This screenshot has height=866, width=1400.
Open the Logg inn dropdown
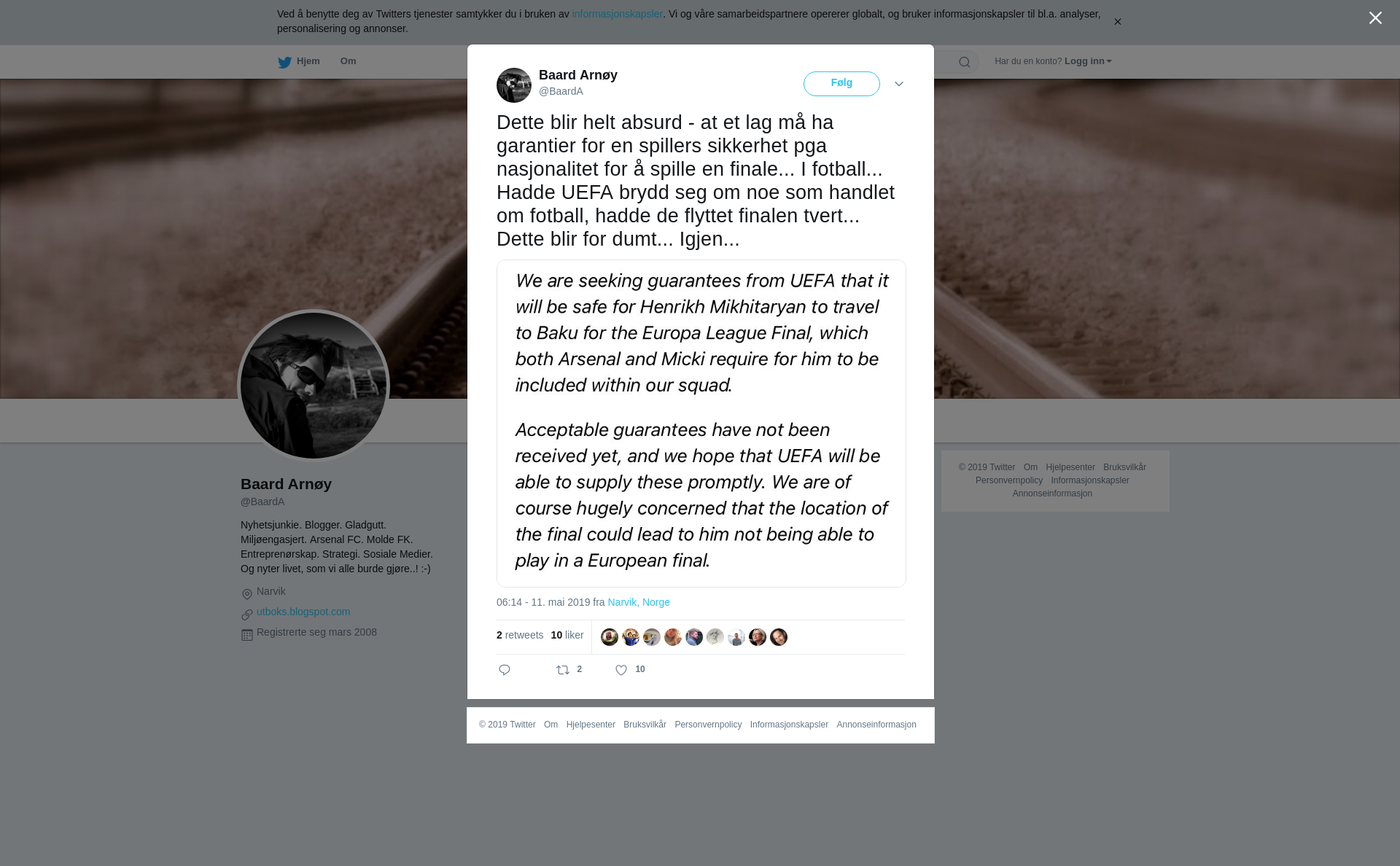click(x=1087, y=61)
